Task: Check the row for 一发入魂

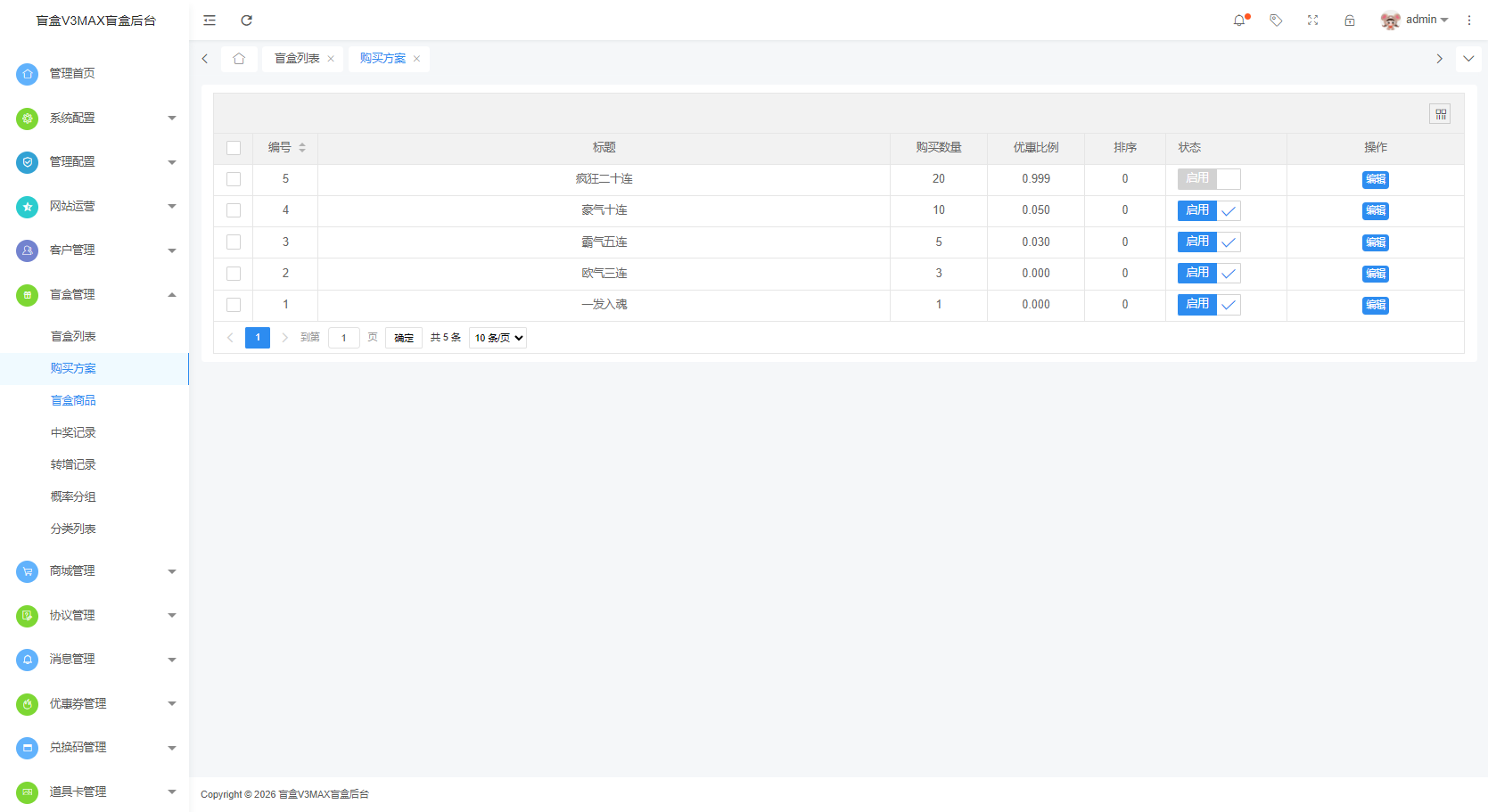Action: pos(234,305)
